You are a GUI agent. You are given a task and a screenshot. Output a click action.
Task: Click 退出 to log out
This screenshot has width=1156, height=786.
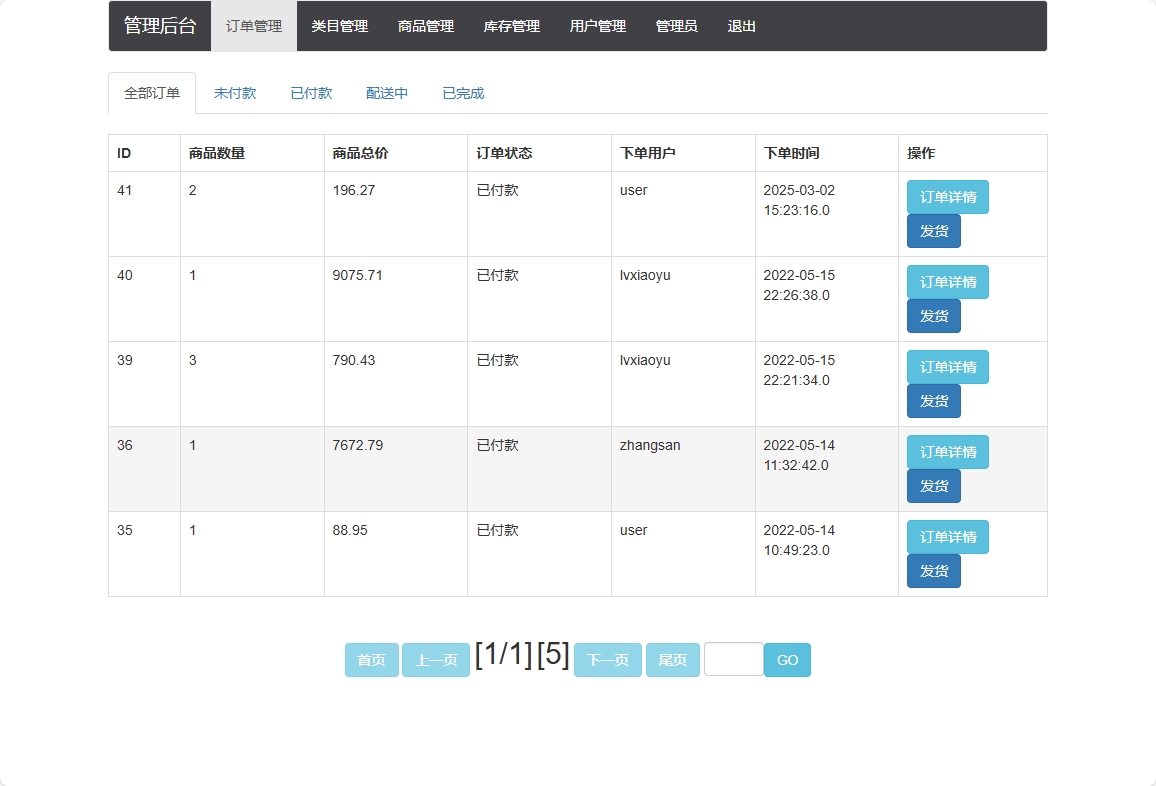742,26
